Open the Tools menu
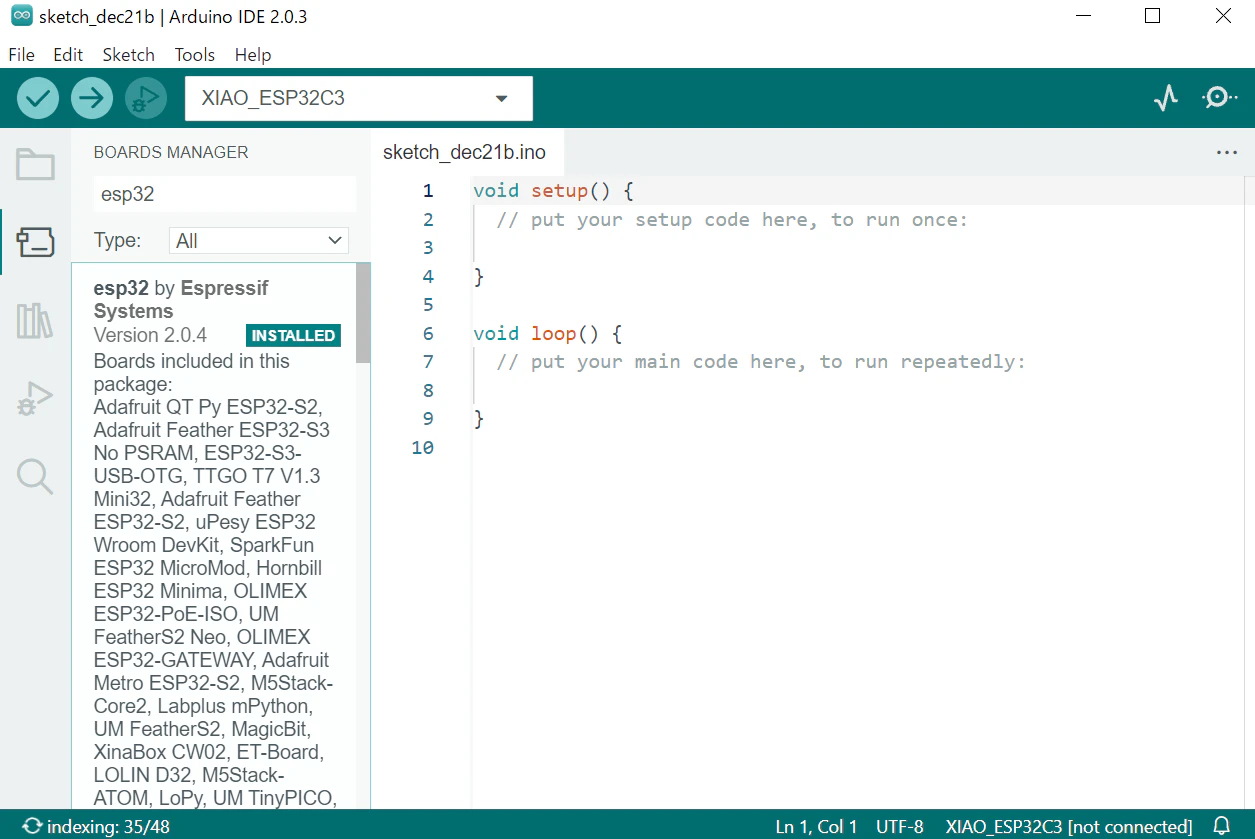Image resolution: width=1255 pixels, height=839 pixels. [195, 55]
